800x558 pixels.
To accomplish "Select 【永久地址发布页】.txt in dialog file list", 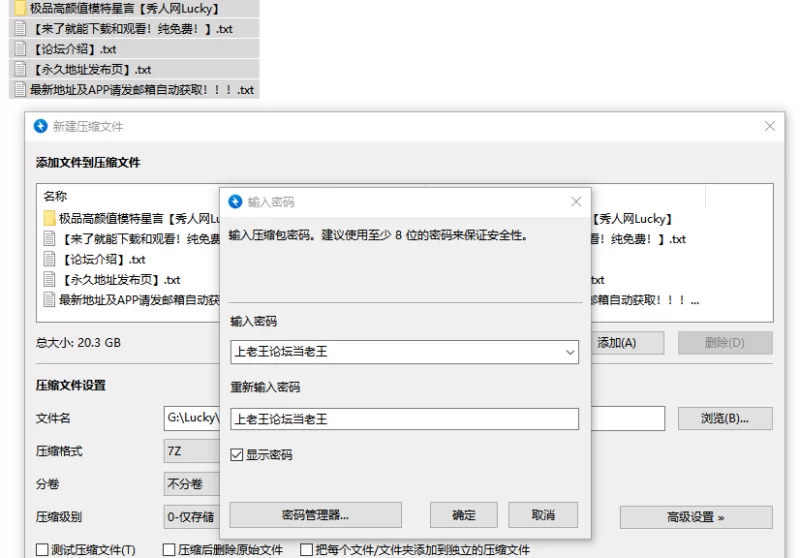I will 122,280.
